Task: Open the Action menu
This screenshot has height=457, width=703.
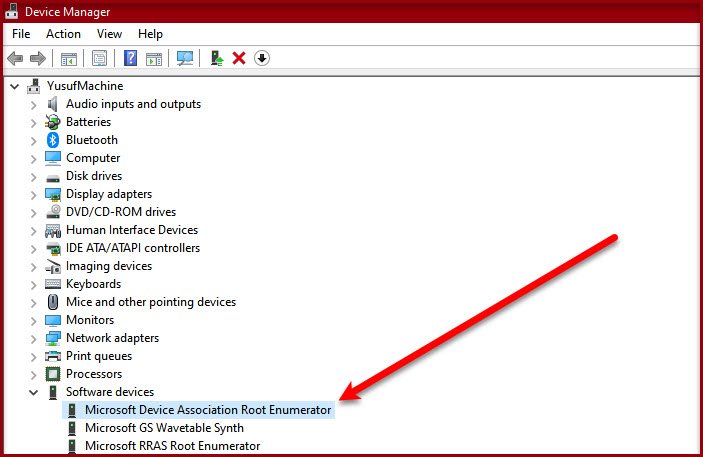Action: 63,34
